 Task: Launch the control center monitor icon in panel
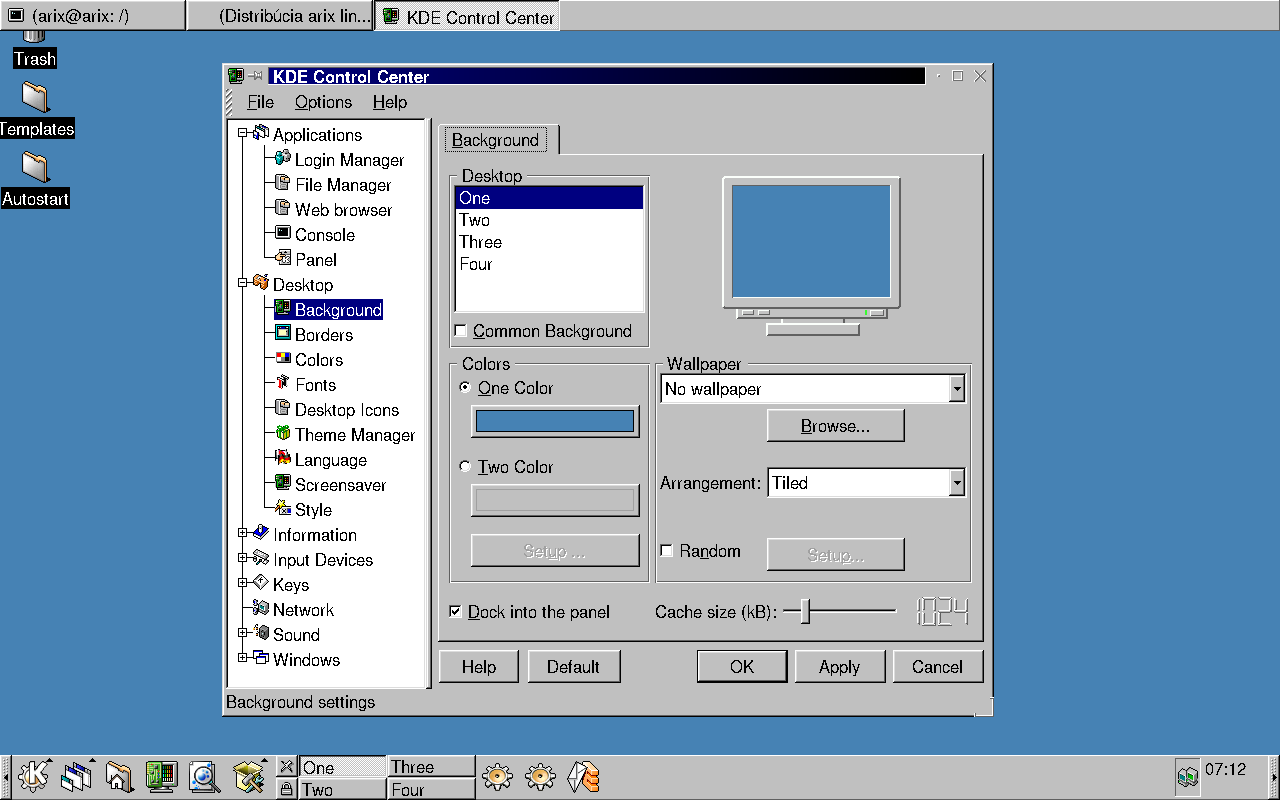(161, 775)
